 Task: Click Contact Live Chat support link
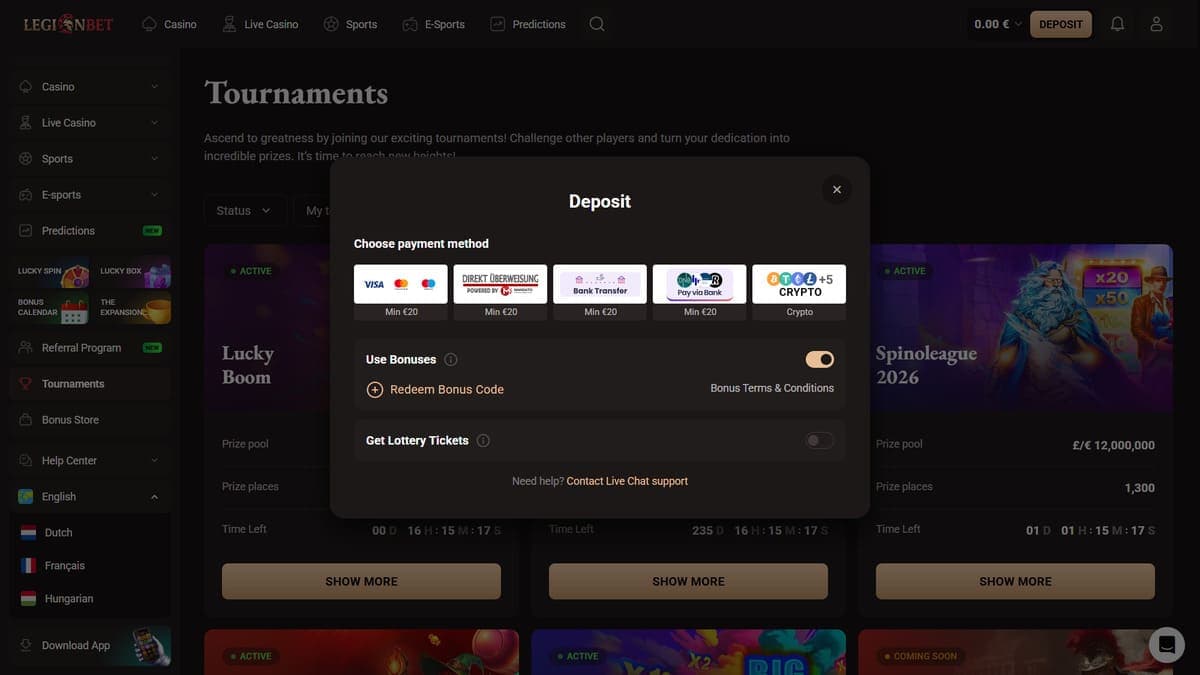tap(627, 481)
